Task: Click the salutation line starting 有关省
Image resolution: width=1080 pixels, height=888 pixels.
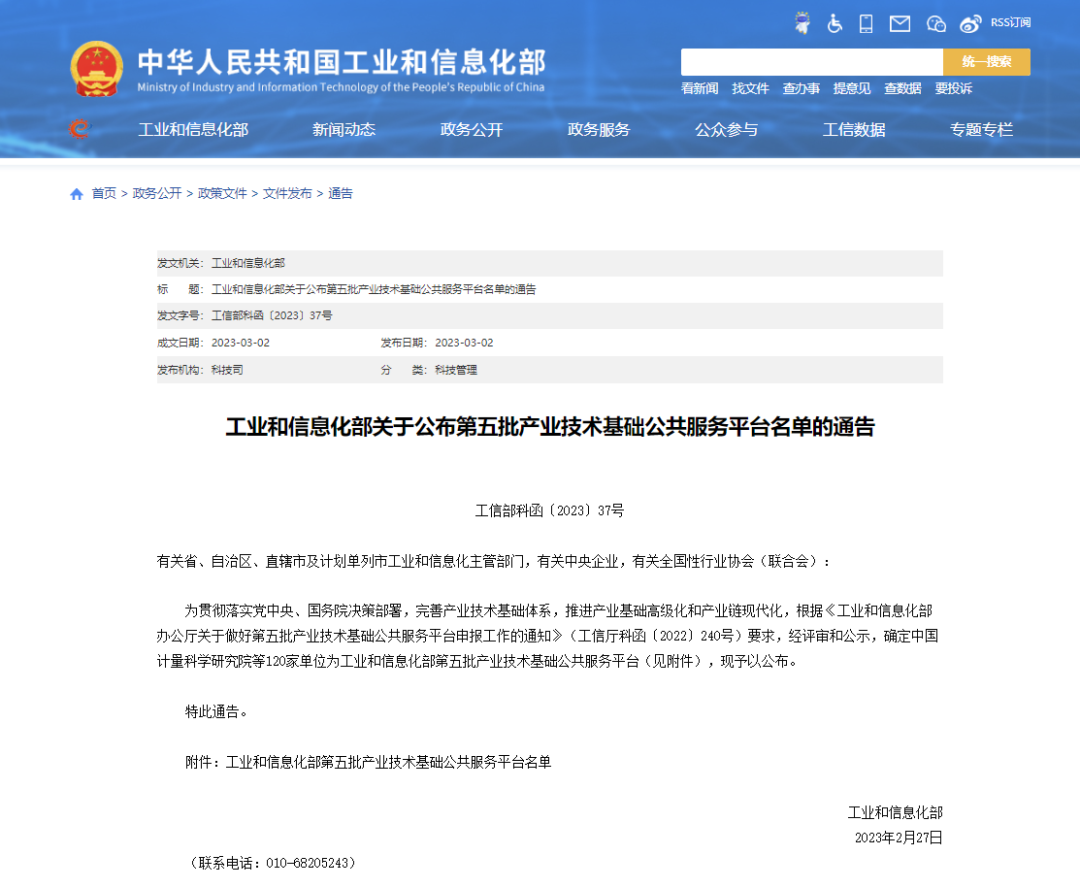Action: tap(493, 561)
